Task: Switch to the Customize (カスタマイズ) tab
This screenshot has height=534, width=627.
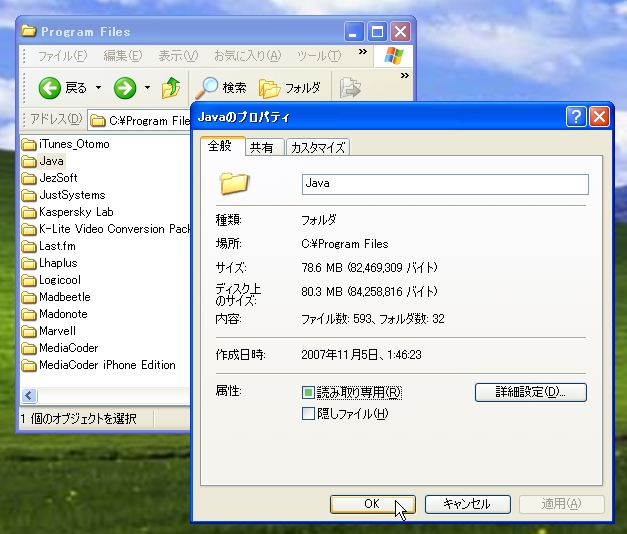Action: pos(318,148)
